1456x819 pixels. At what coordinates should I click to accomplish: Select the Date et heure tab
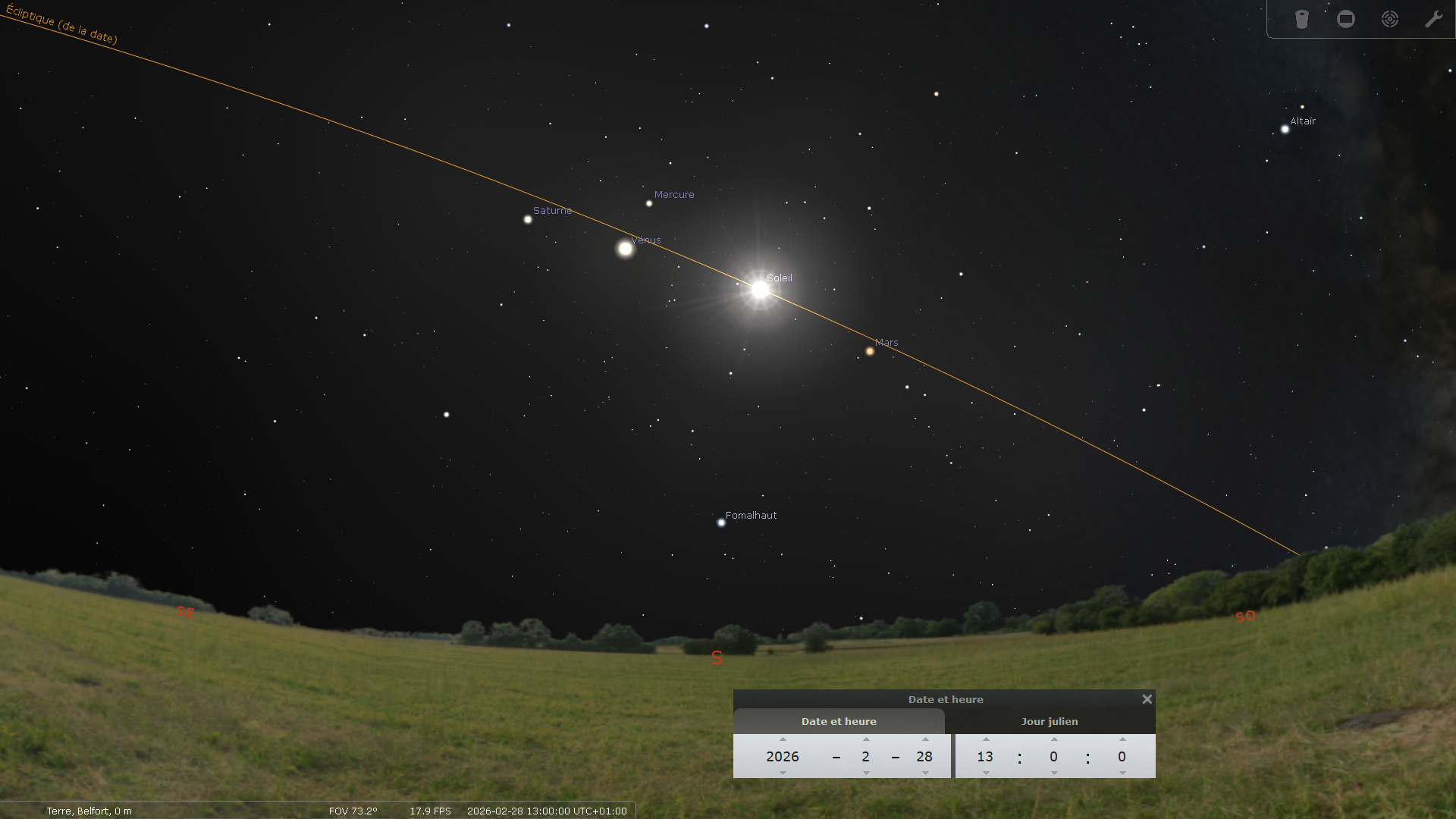pyautogui.click(x=839, y=721)
